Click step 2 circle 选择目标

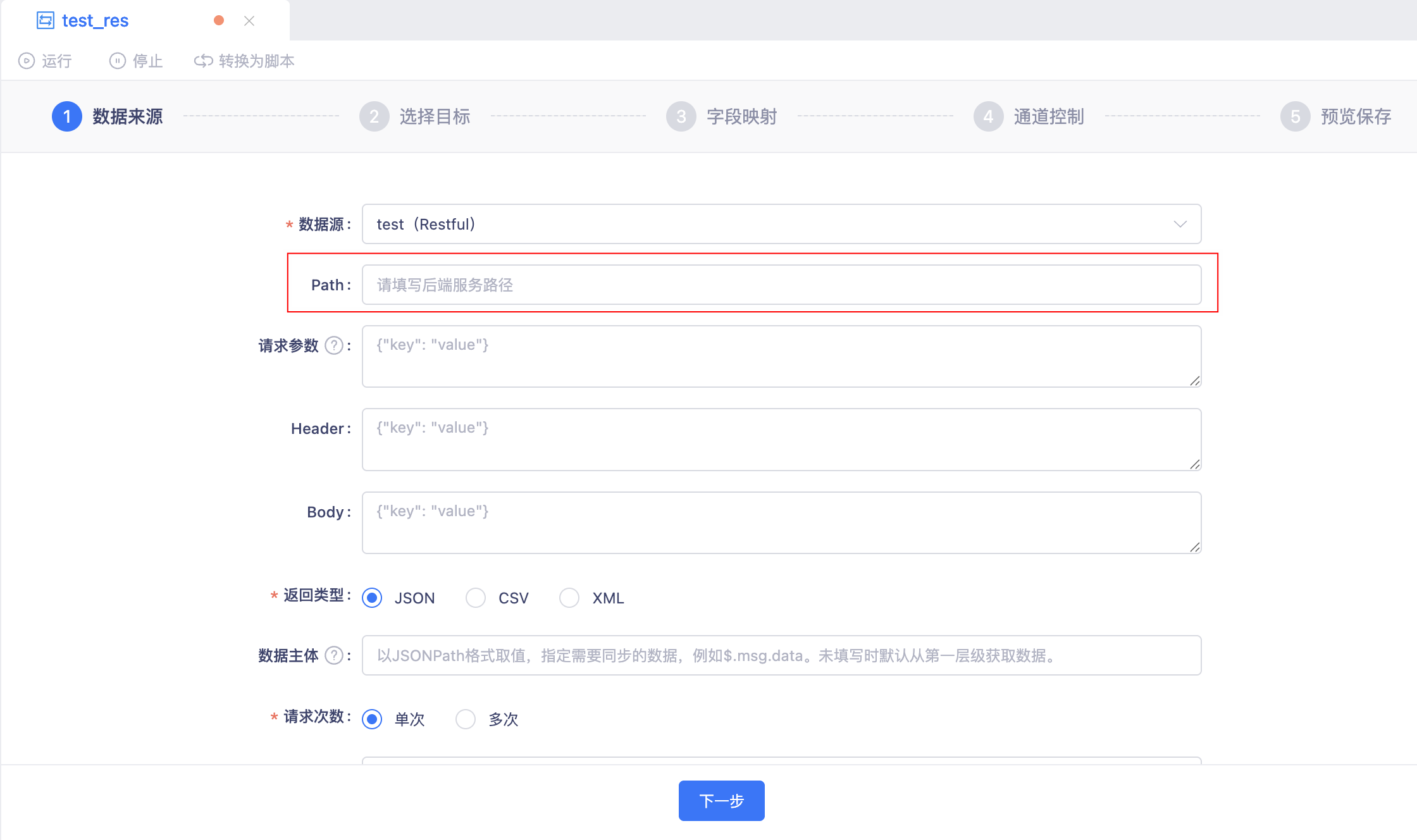[374, 116]
